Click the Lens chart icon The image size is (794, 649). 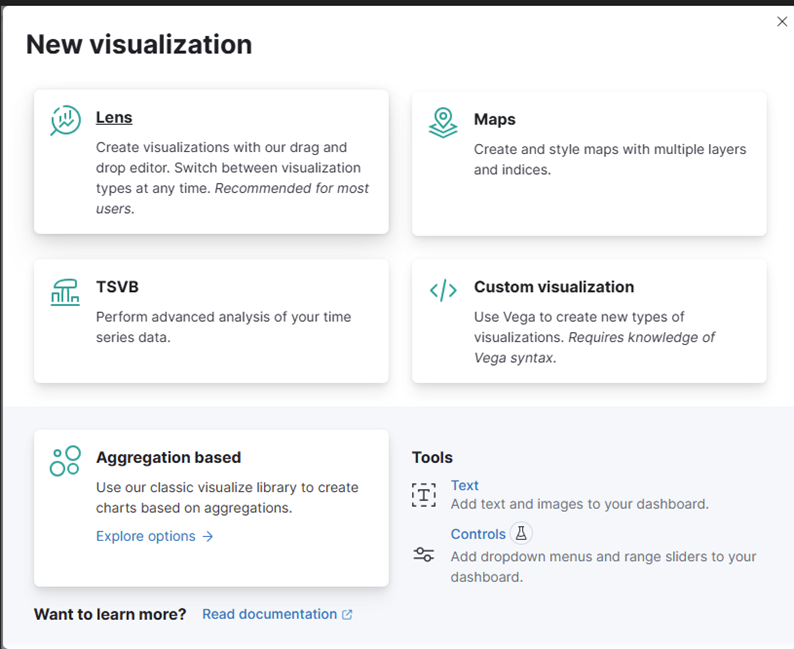(x=65, y=120)
